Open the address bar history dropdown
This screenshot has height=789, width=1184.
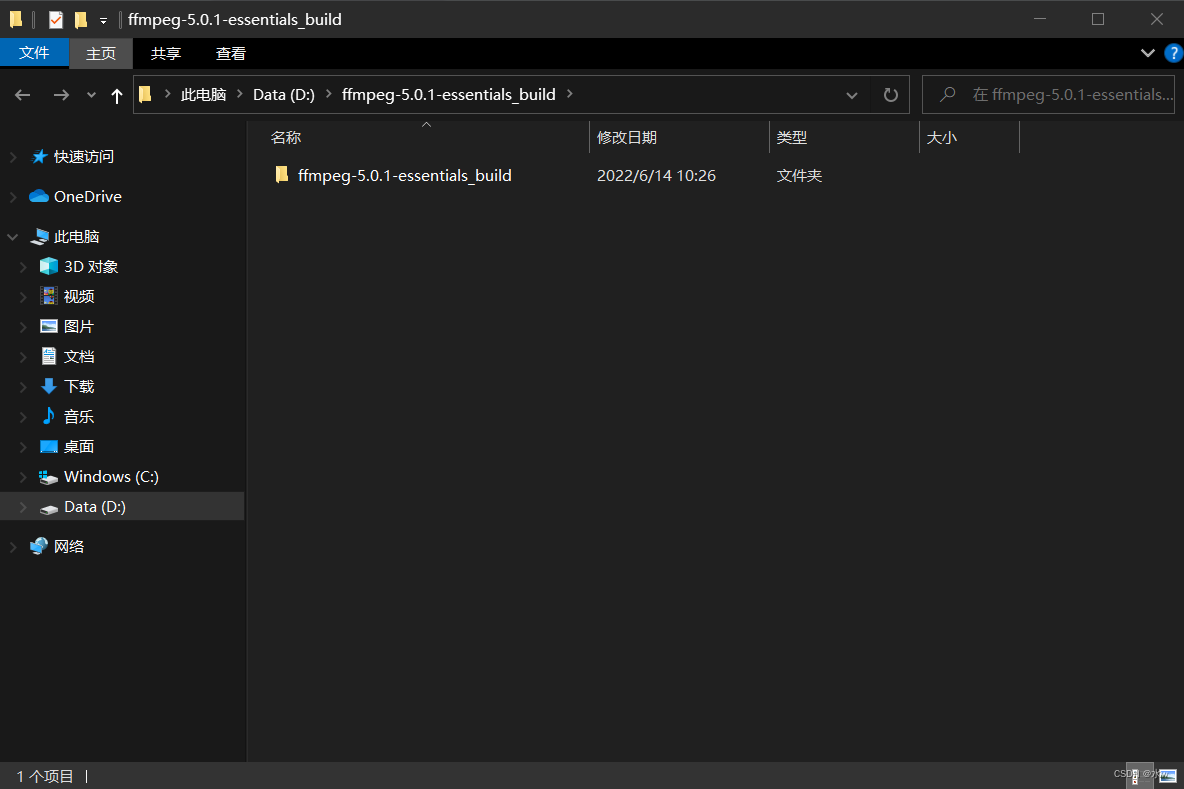(852, 95)
